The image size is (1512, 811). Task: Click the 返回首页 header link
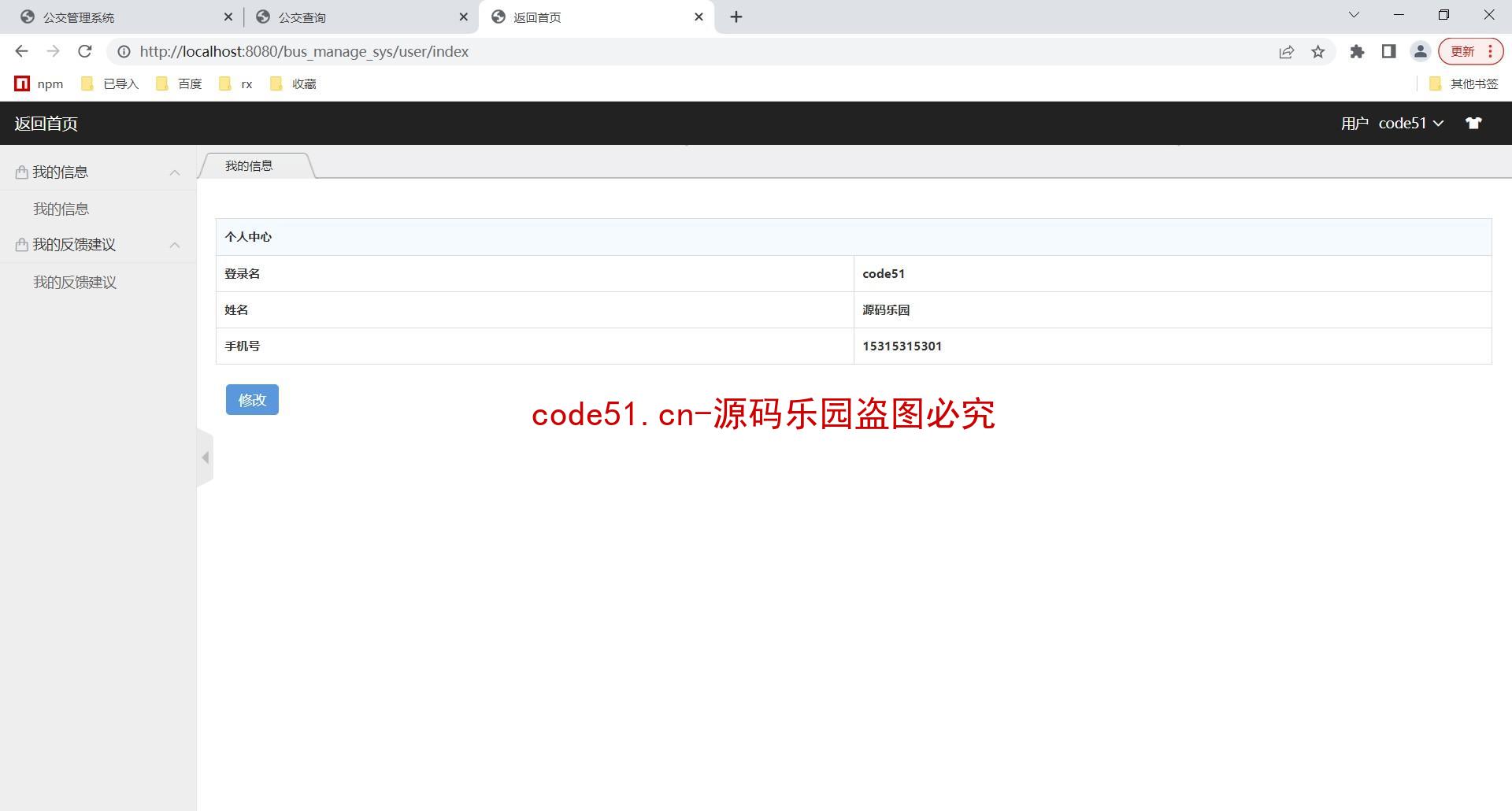pos(46,124)
